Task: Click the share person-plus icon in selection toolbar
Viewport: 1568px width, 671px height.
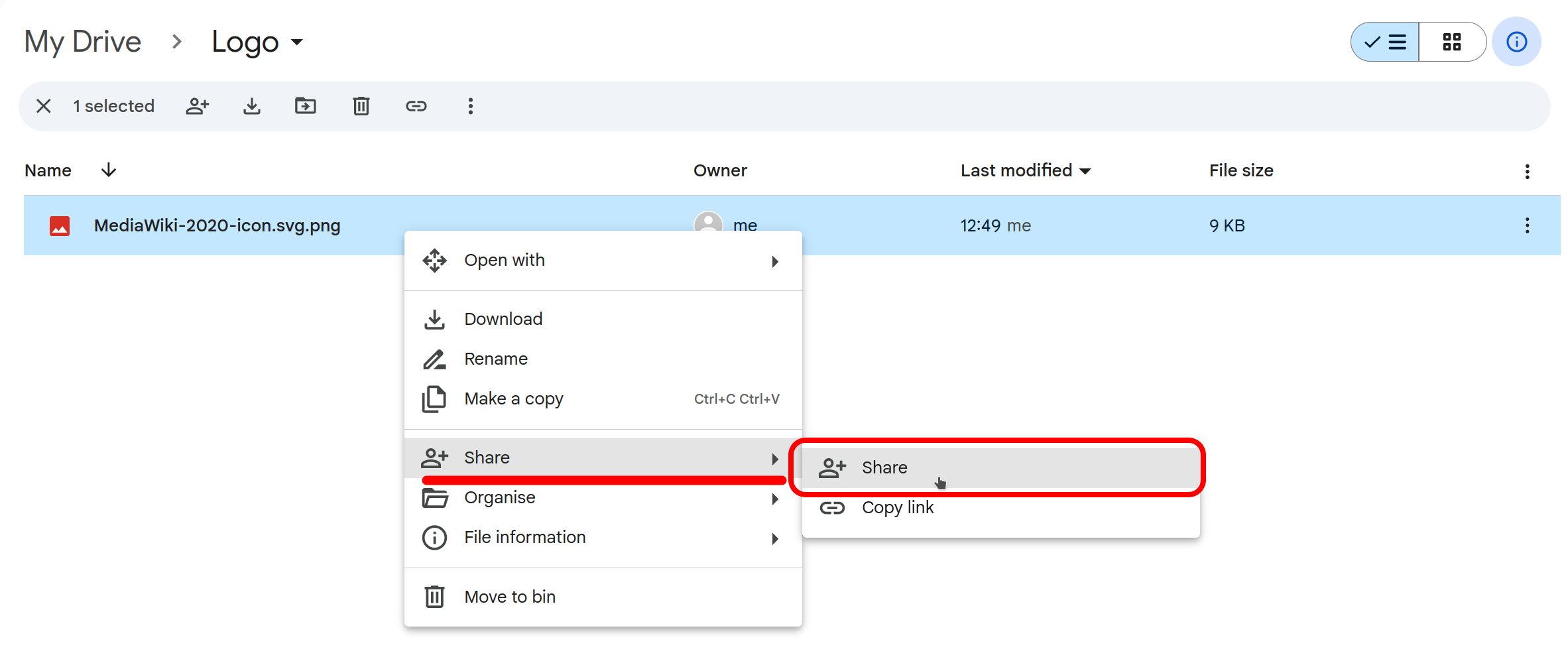Action: (198, 106)
